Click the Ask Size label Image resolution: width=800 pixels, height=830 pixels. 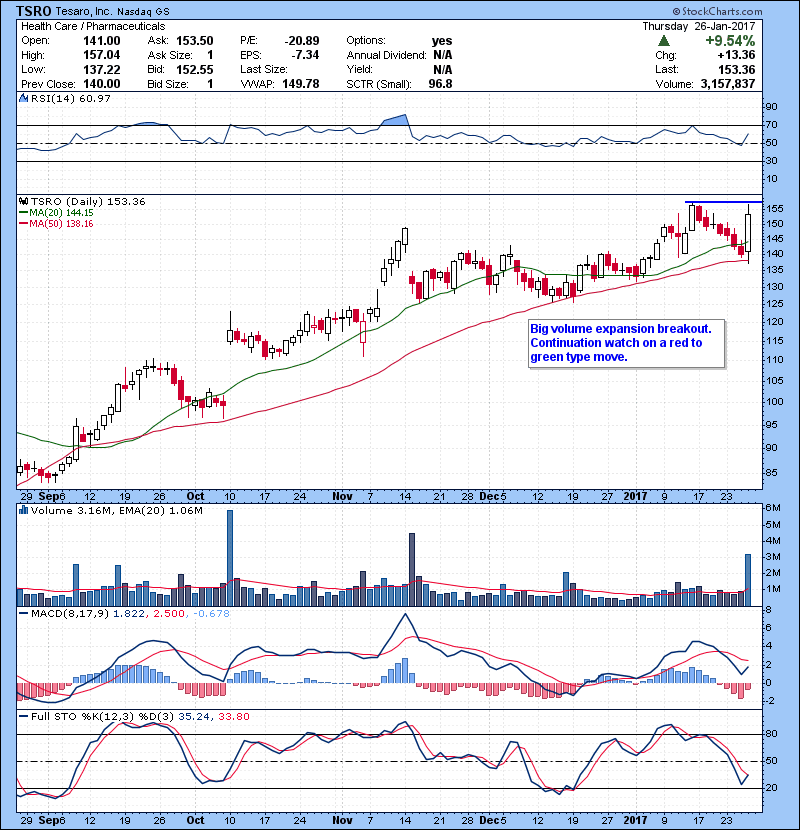170,55
